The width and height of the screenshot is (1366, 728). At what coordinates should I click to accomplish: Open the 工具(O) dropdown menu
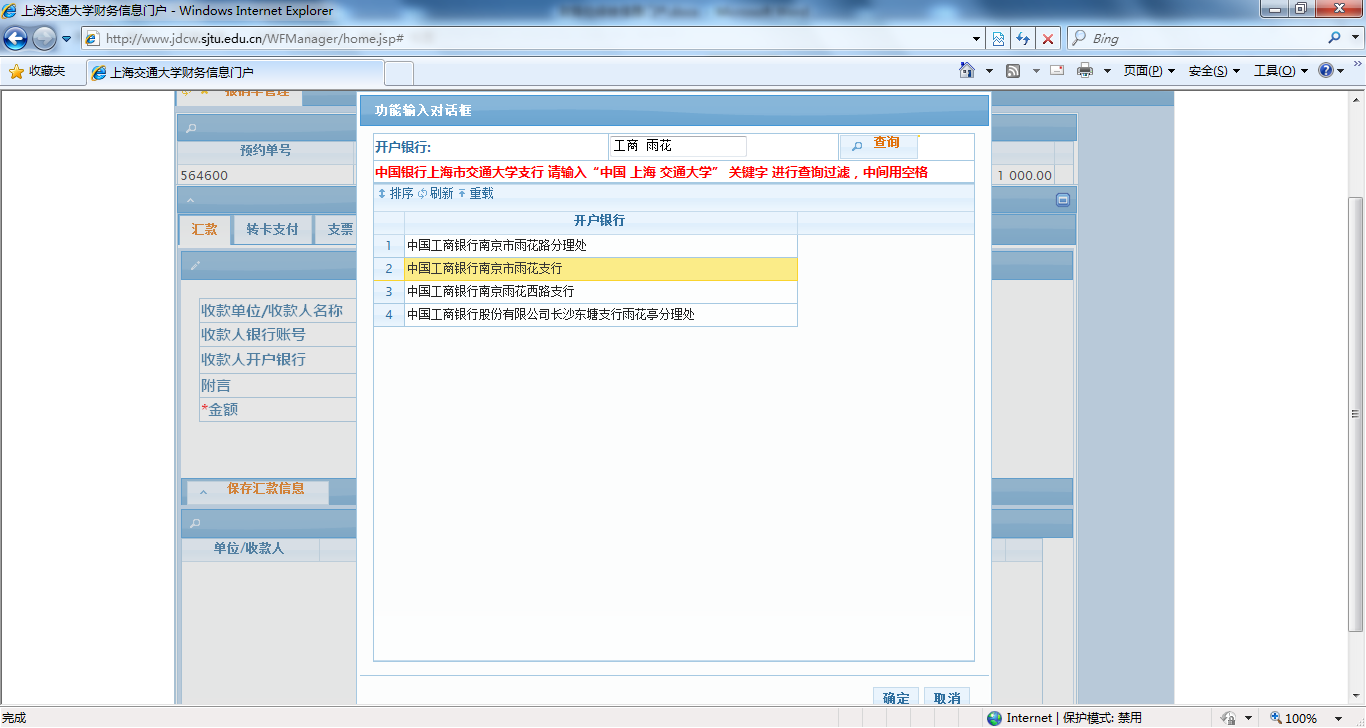click(x=1280, y=71)
